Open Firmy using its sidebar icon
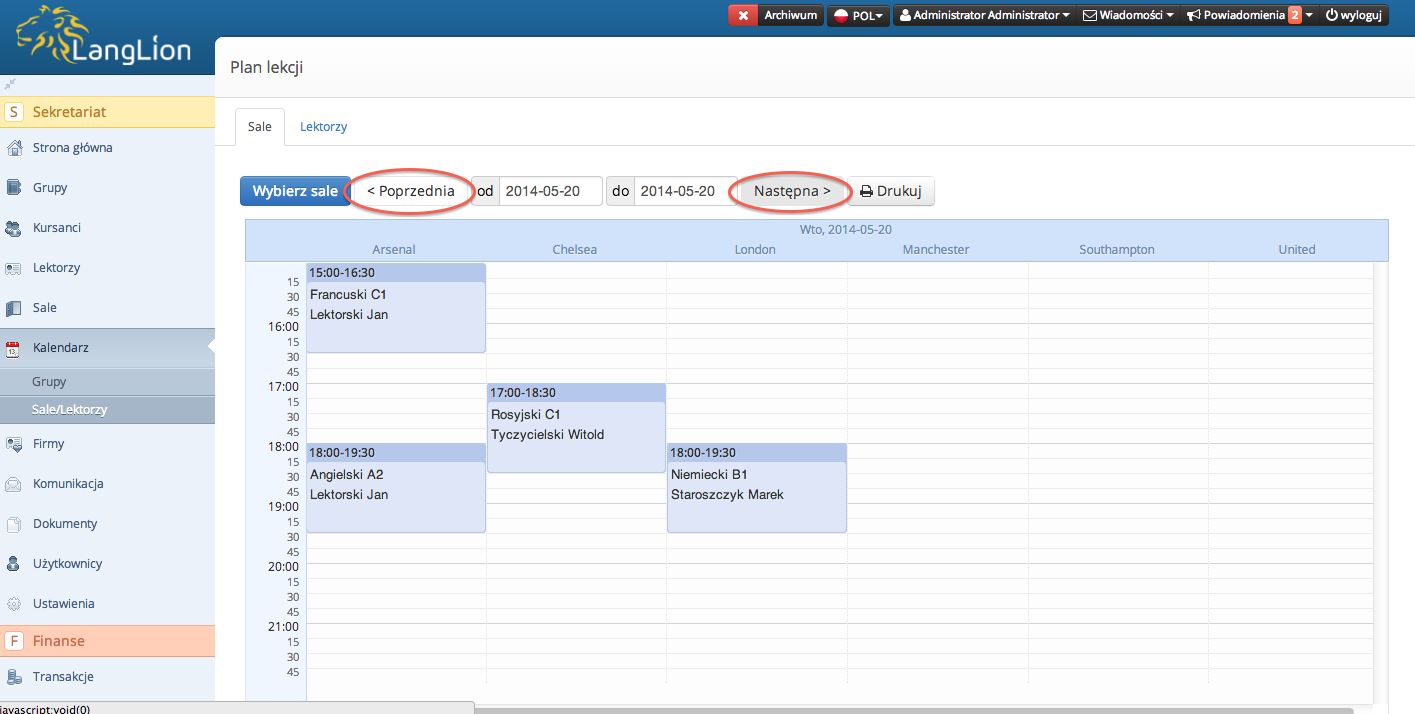 [14, 444]
